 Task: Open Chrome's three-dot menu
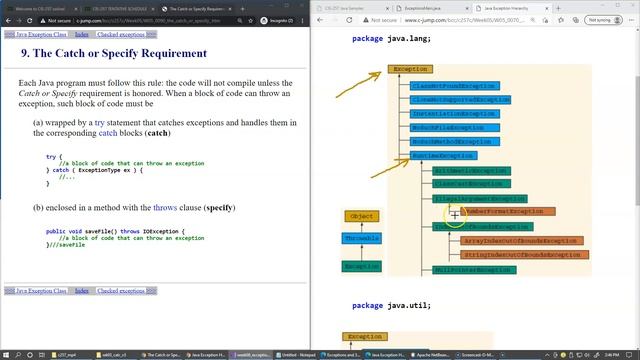(302, 20)
